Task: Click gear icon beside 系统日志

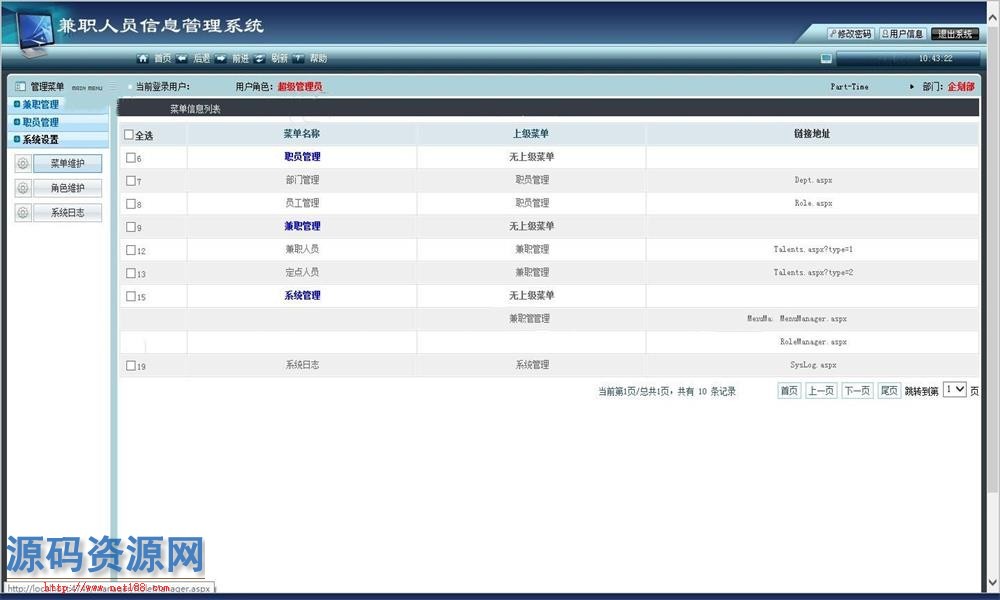Action: 24,213
